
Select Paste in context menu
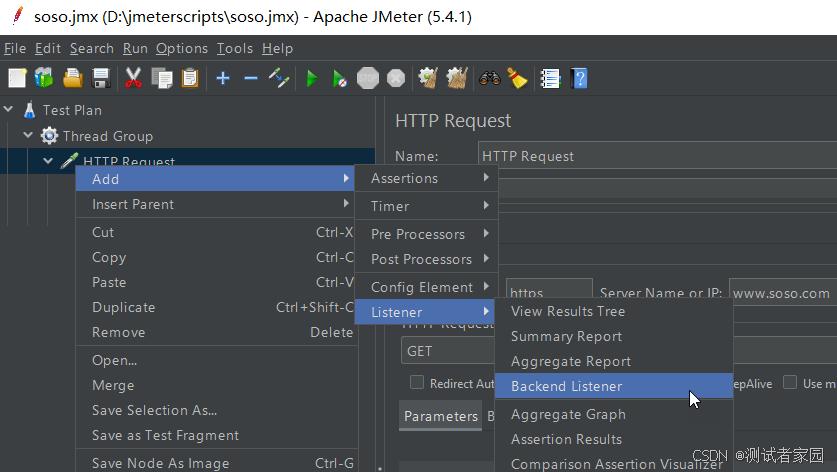[x=215, y=282]
